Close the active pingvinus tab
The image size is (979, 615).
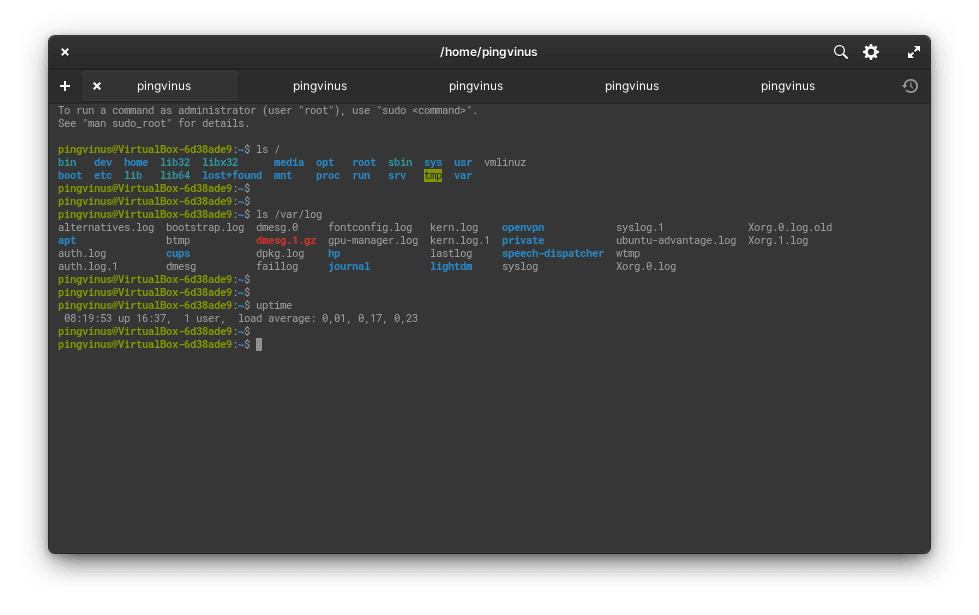click(x=97, y=86)
